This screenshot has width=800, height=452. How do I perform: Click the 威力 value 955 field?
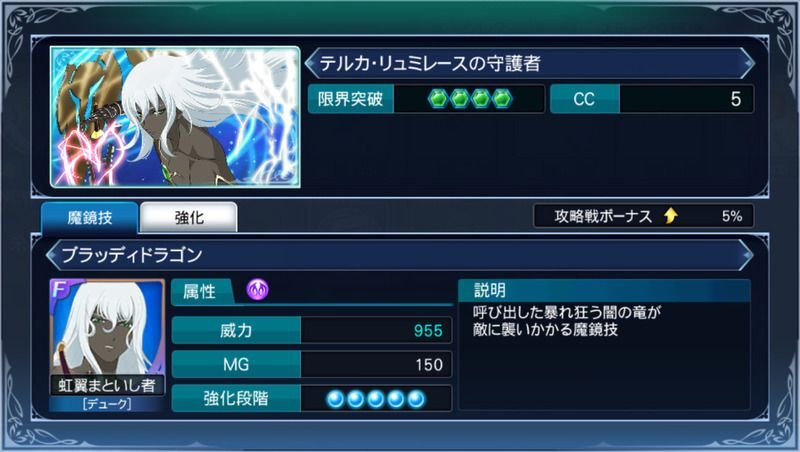[x=376, y=331]
